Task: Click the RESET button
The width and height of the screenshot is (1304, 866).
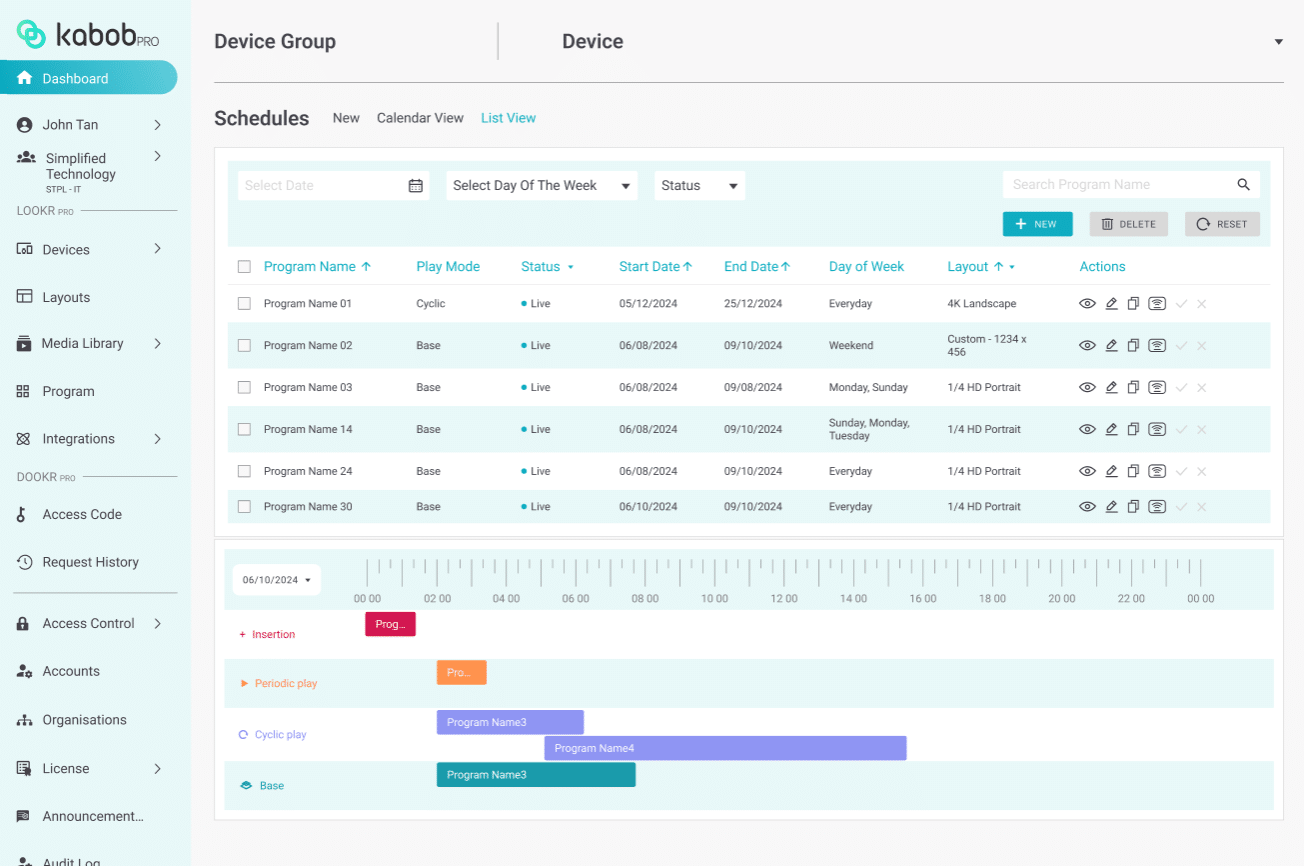Action: coord(1222,224)
